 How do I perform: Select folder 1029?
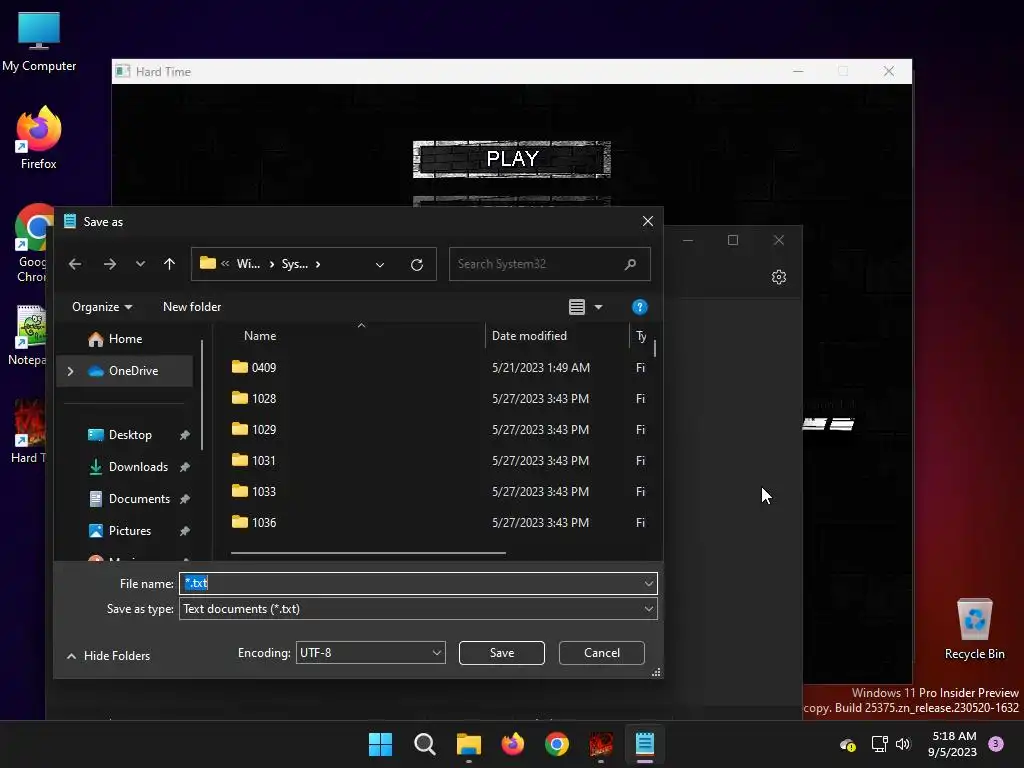click(x=264, y=430)
